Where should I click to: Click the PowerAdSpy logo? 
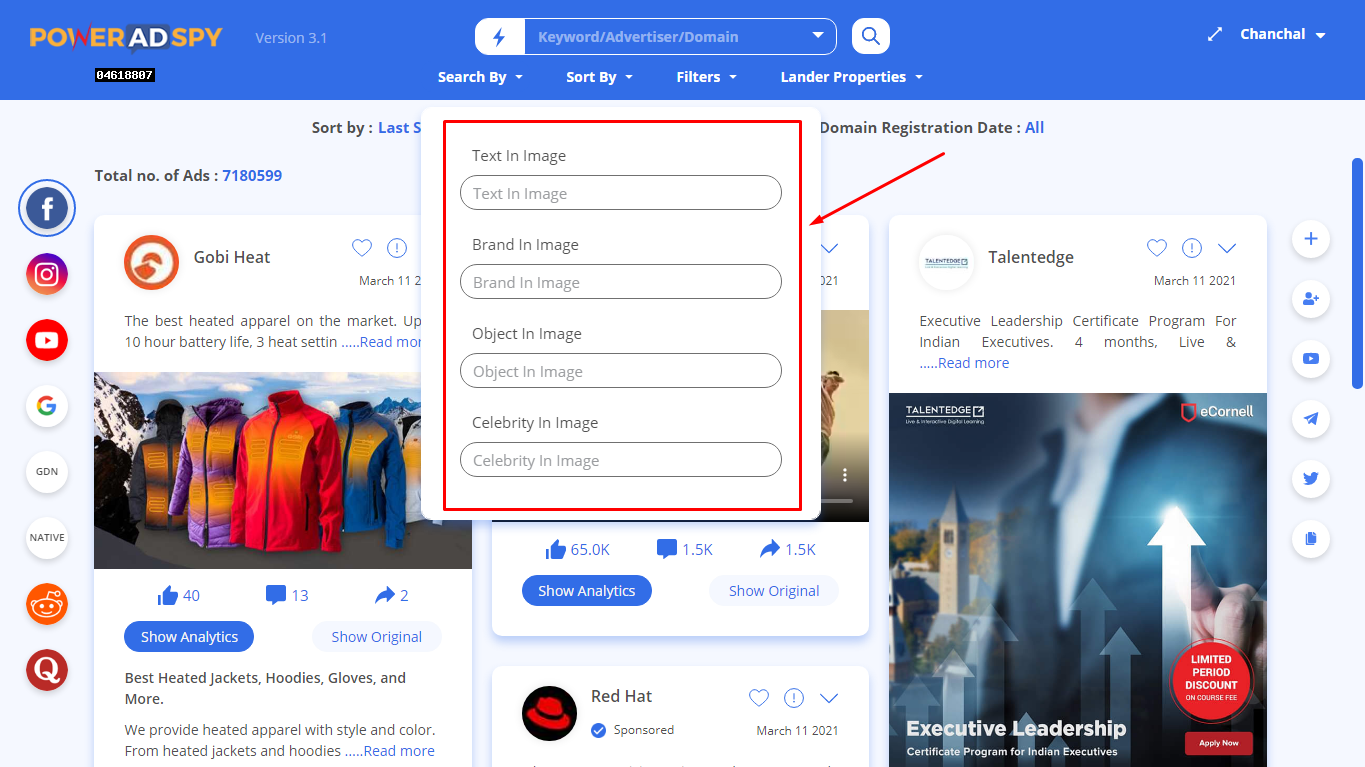click(x=126, y=38)
